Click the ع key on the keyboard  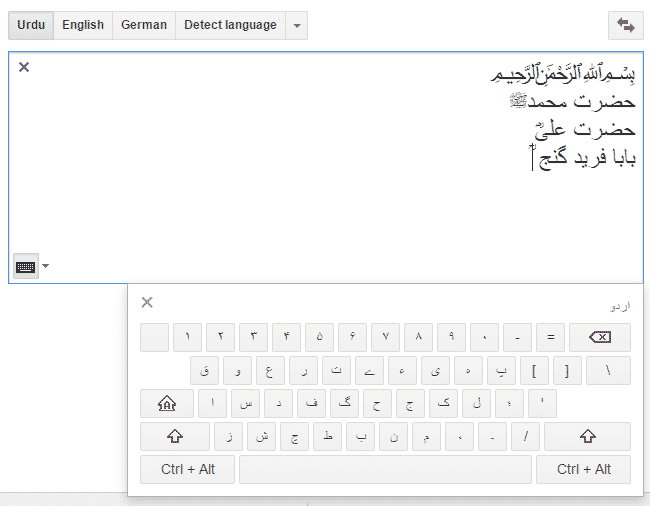pos(270,370)
